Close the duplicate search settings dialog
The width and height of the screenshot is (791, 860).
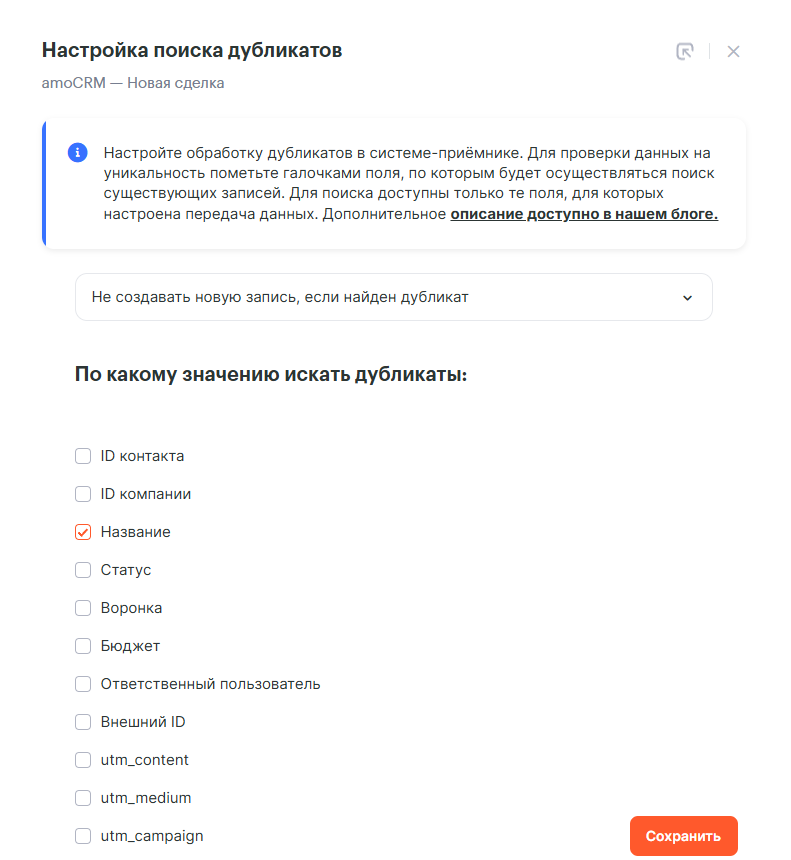733,51
